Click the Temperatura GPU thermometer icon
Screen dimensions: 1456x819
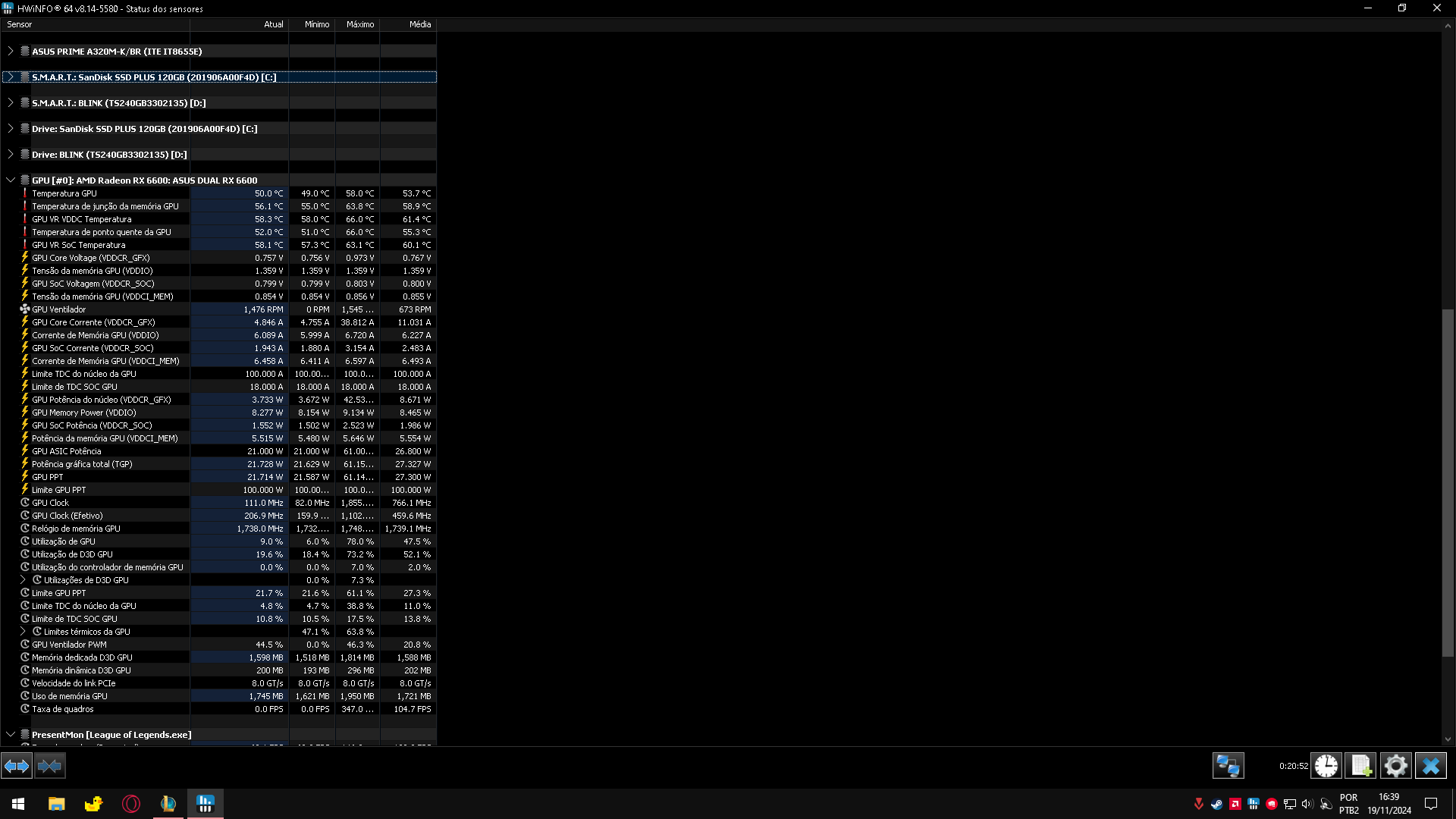click(x=25, y=193)
